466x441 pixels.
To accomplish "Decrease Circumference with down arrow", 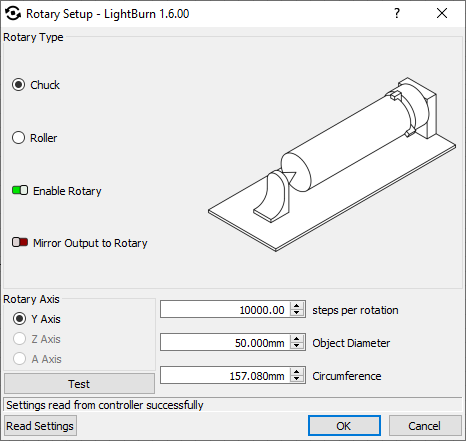I will point(297,379).
